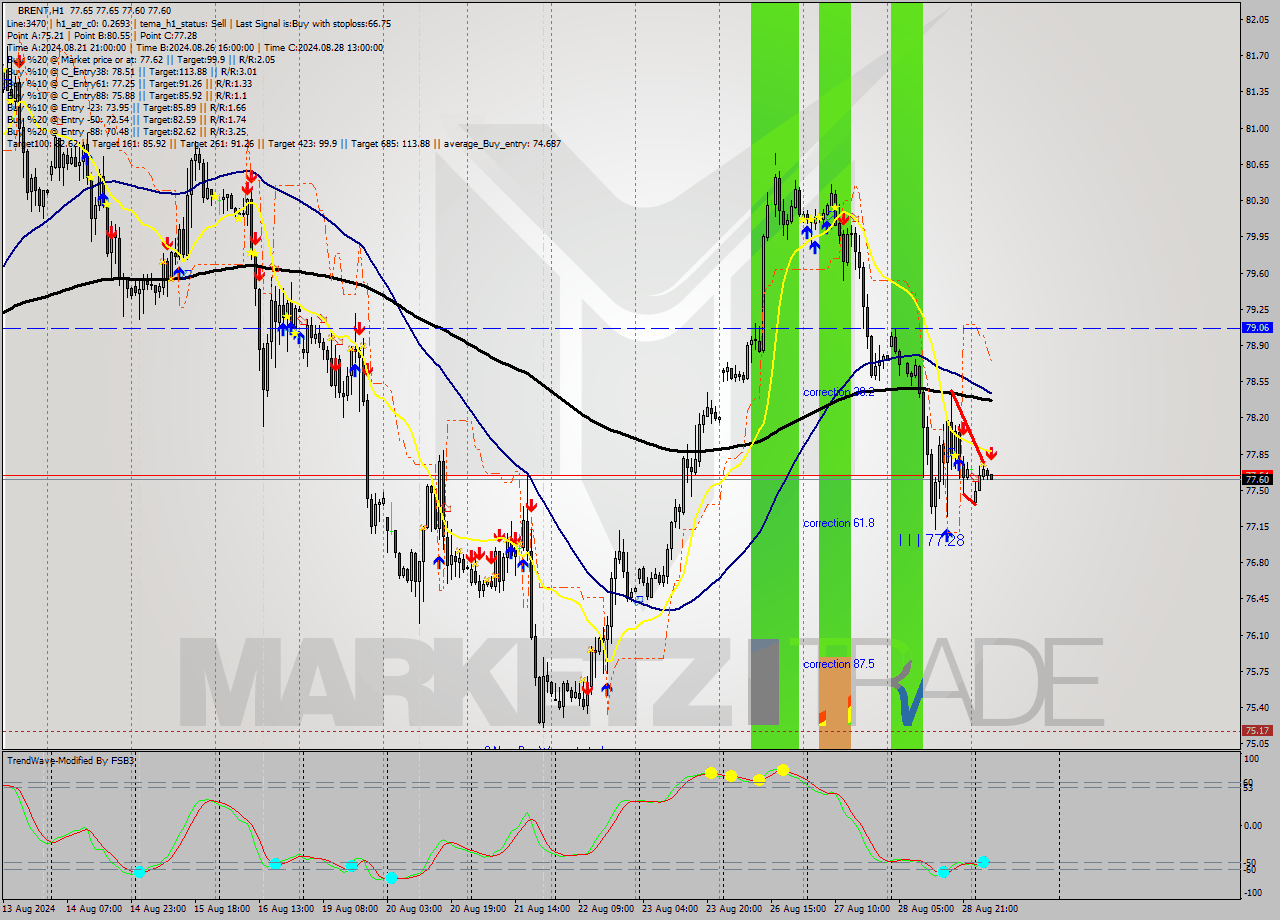Viewport: 1280px width, 920px height.
Task: Click the 'TrendWave-Modified By FSB3' indicator title
Action: 71,761
